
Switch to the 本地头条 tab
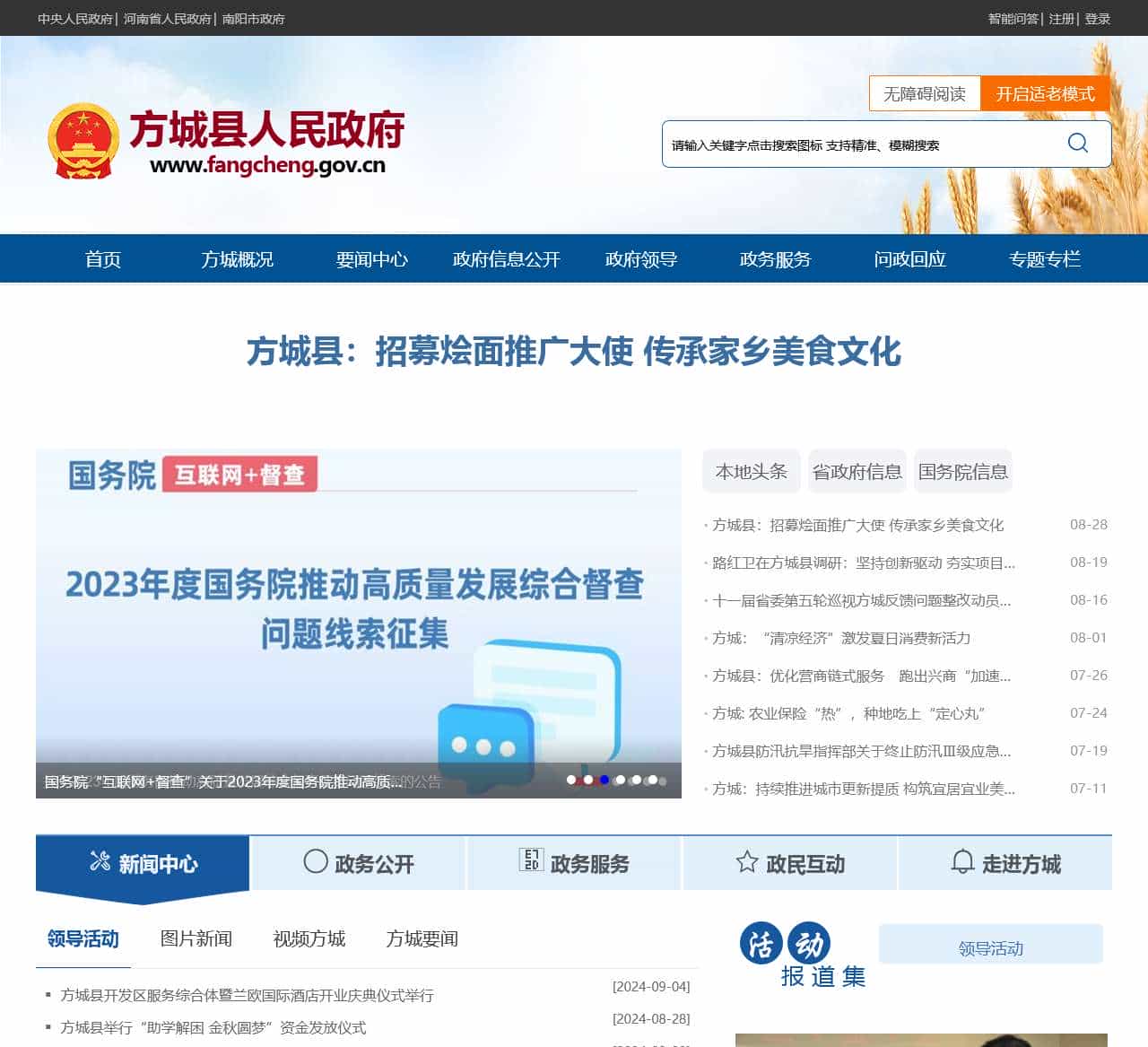click(752, 472)
